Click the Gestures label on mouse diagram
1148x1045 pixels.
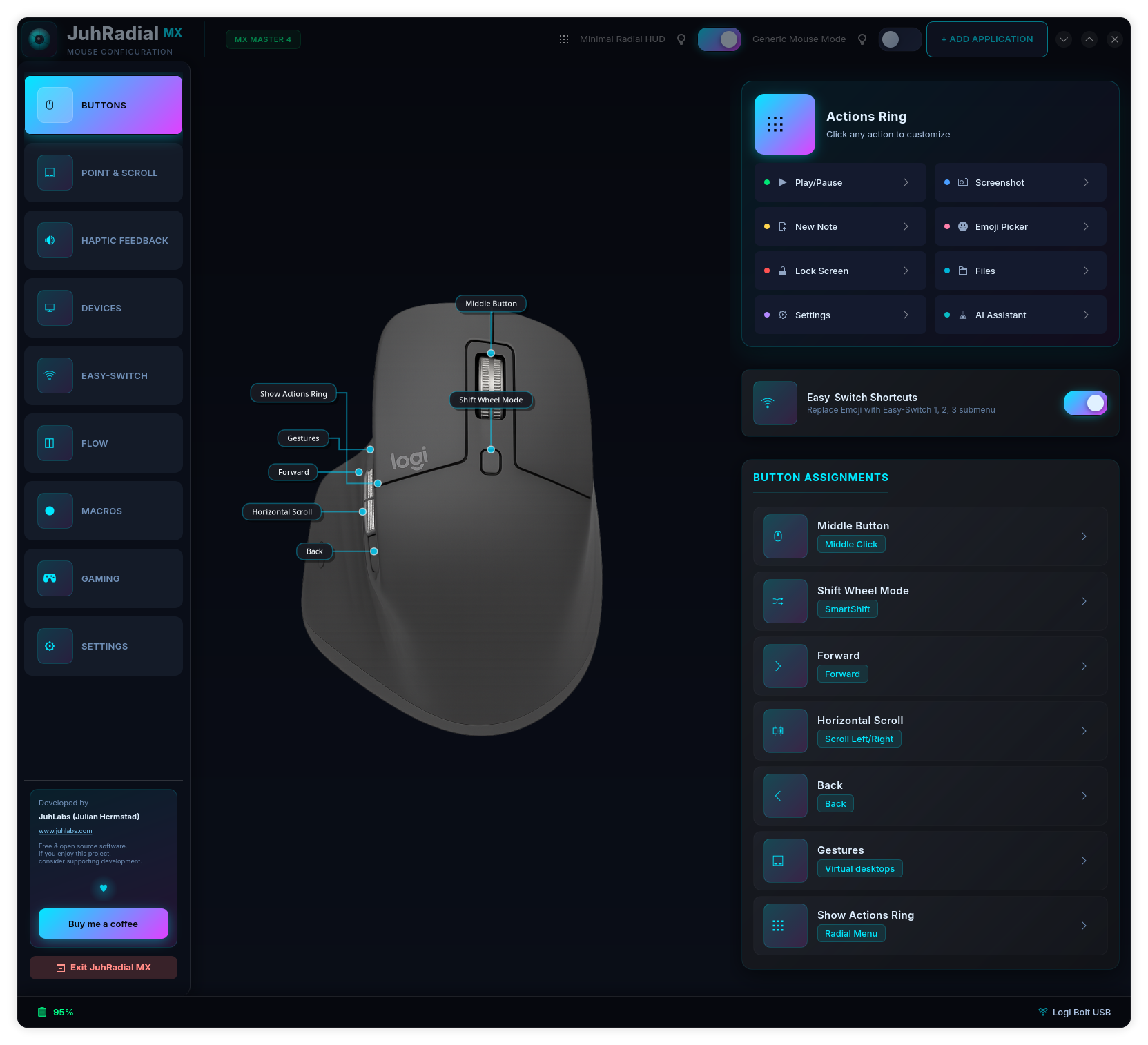[x=303, y=438]
